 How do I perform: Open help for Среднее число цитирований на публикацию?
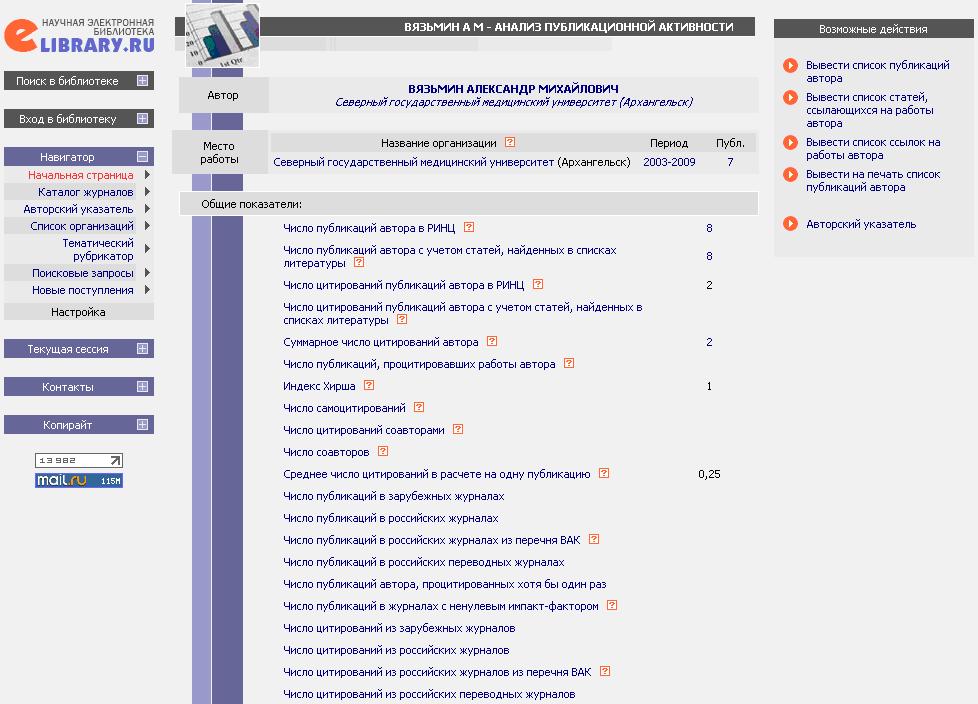coord(604,473)
